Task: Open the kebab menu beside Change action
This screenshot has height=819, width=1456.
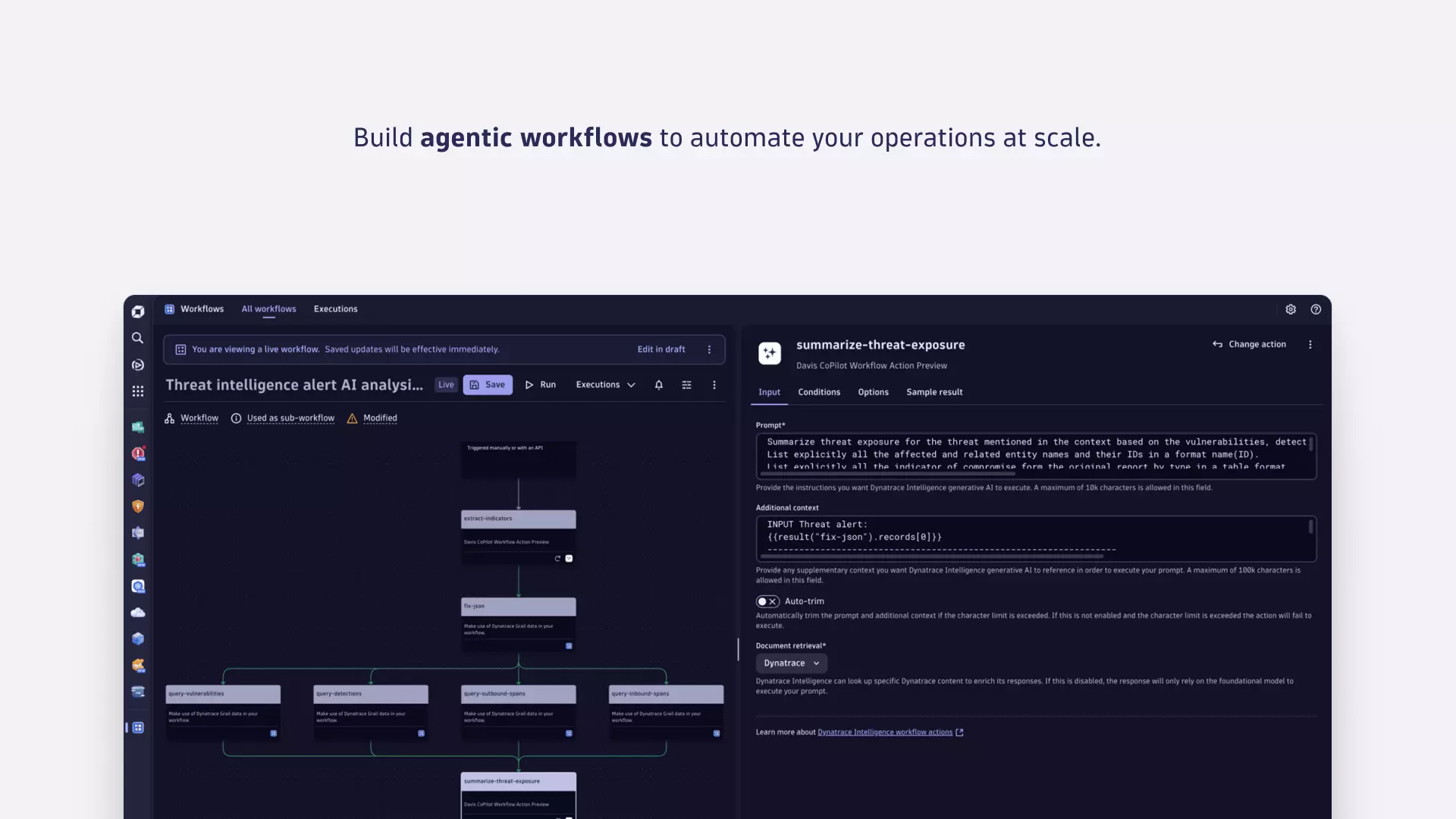Action: pos(1310,344)
